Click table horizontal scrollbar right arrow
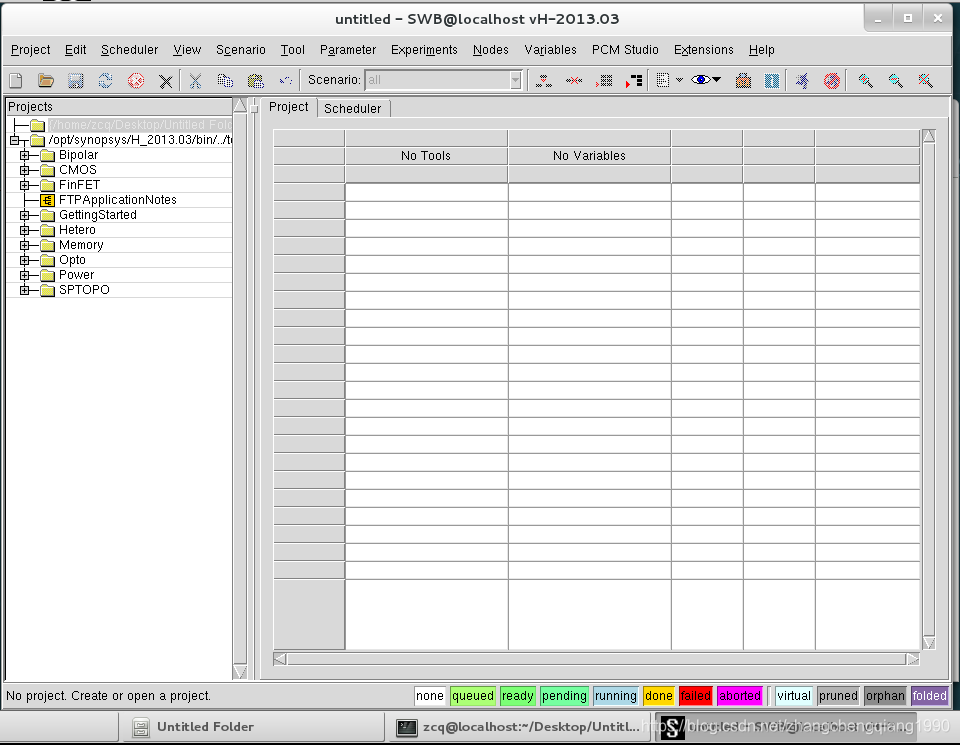 (x=913, y=659)
